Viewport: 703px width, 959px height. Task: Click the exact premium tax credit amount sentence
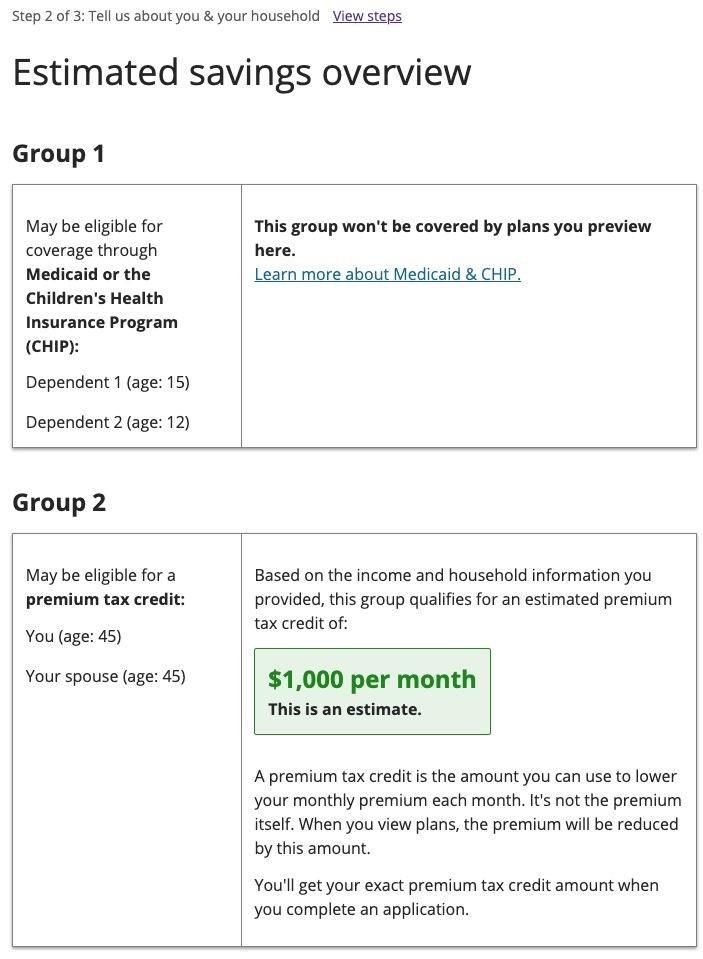tap(456, 897)
